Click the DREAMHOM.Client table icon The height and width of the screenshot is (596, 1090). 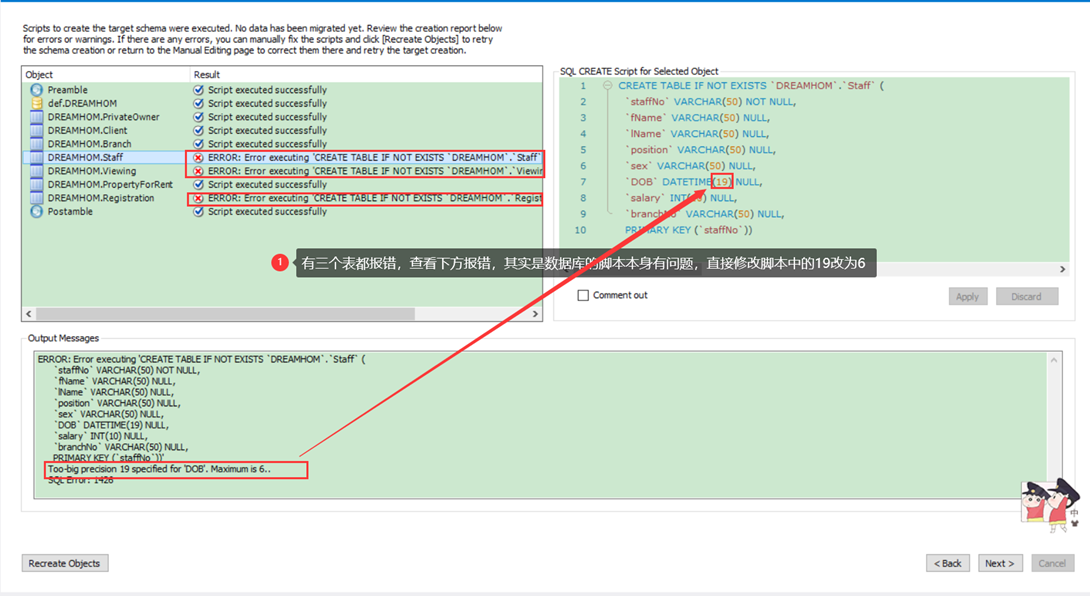pos(34,130)
